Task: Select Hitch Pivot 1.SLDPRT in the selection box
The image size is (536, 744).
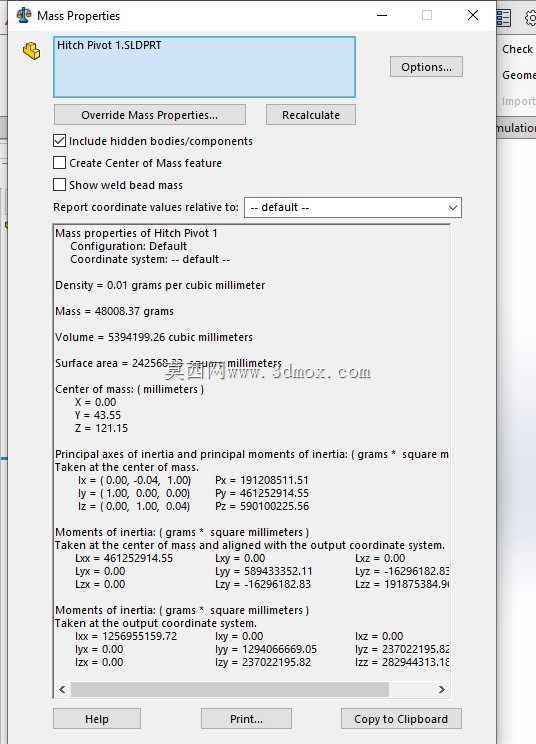Action: point(109,45)
